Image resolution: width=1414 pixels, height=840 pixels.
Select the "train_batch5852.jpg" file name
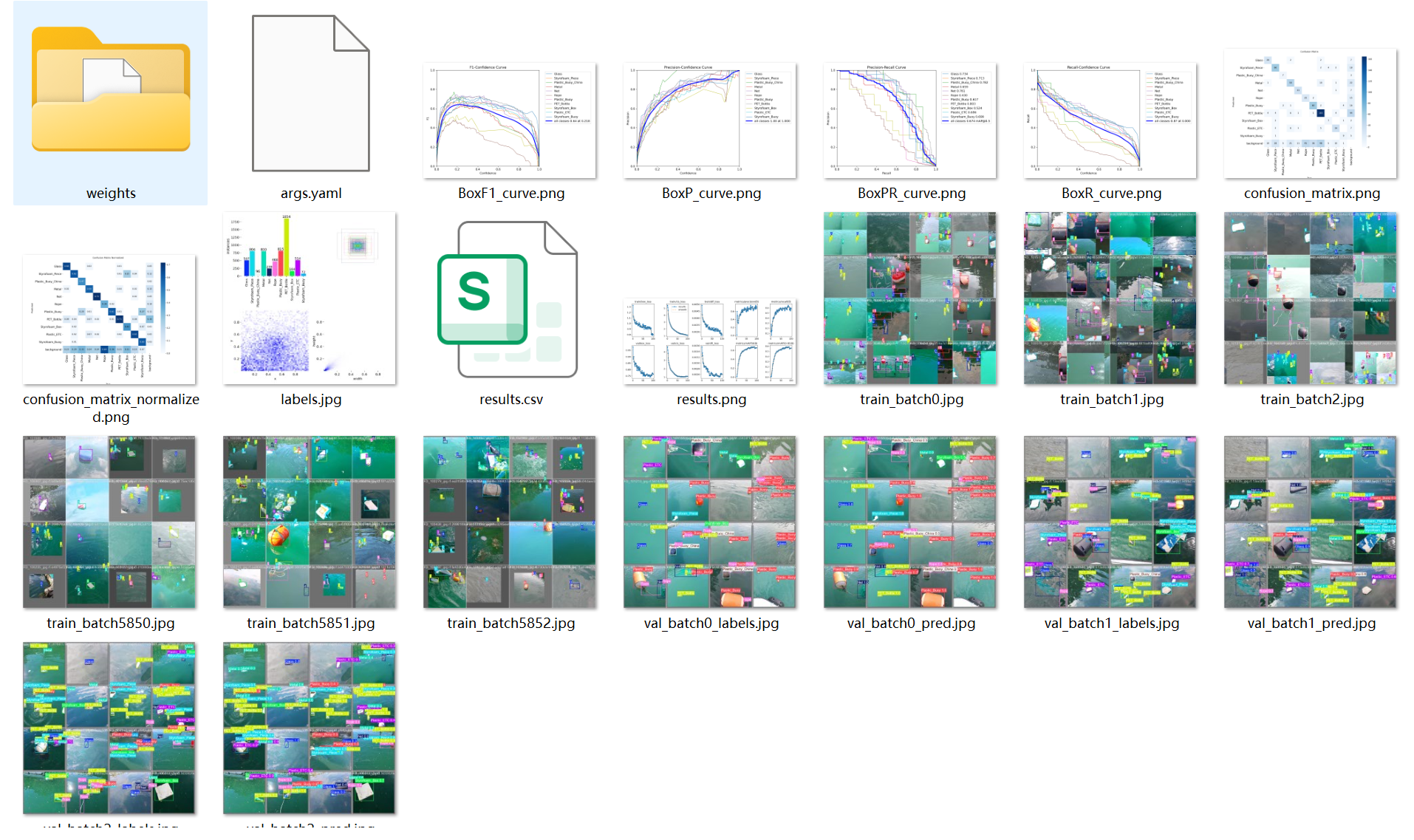(511, 624)
